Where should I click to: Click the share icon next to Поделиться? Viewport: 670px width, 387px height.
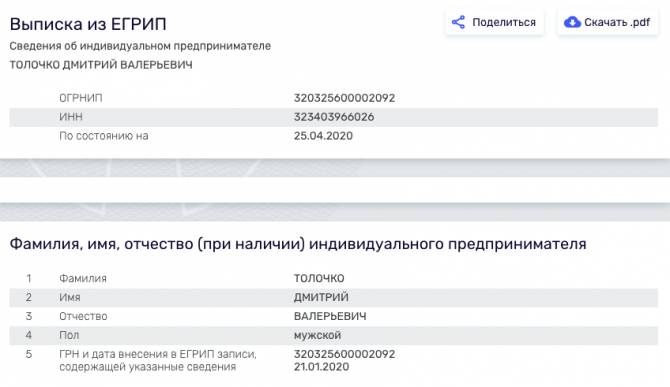click(458, 22)
